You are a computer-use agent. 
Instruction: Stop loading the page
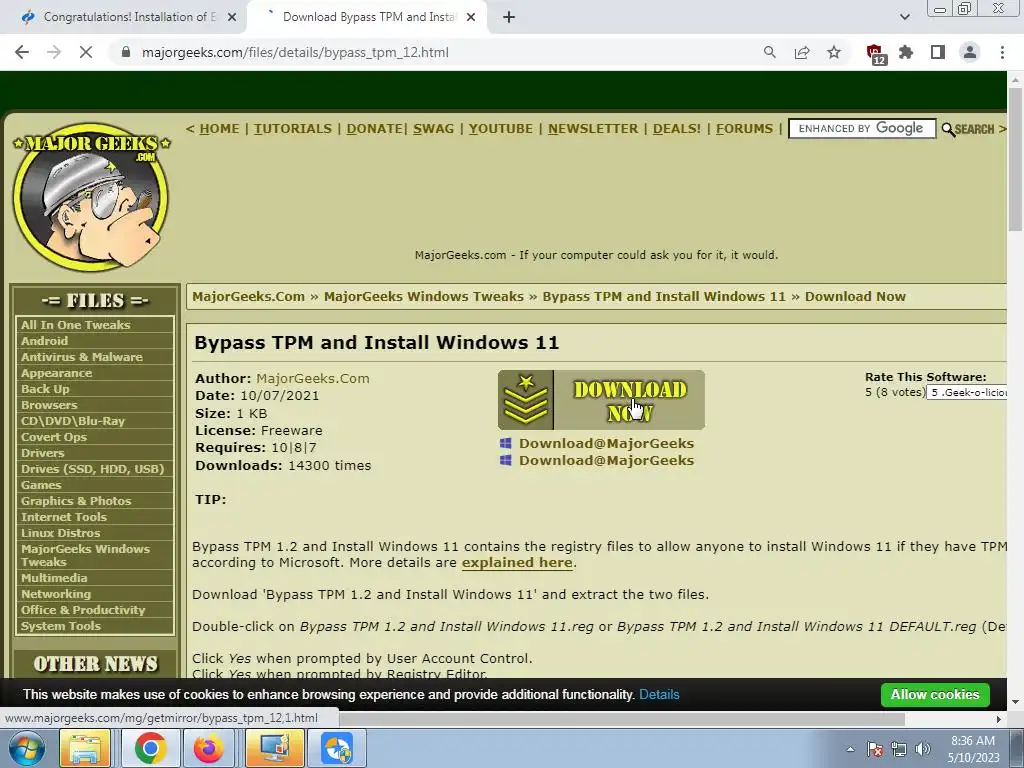pos(86,52)
